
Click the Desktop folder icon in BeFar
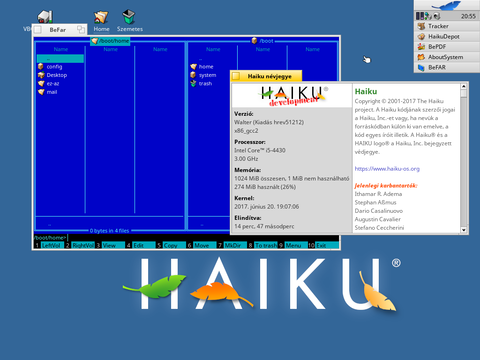(x=41, y=75)
